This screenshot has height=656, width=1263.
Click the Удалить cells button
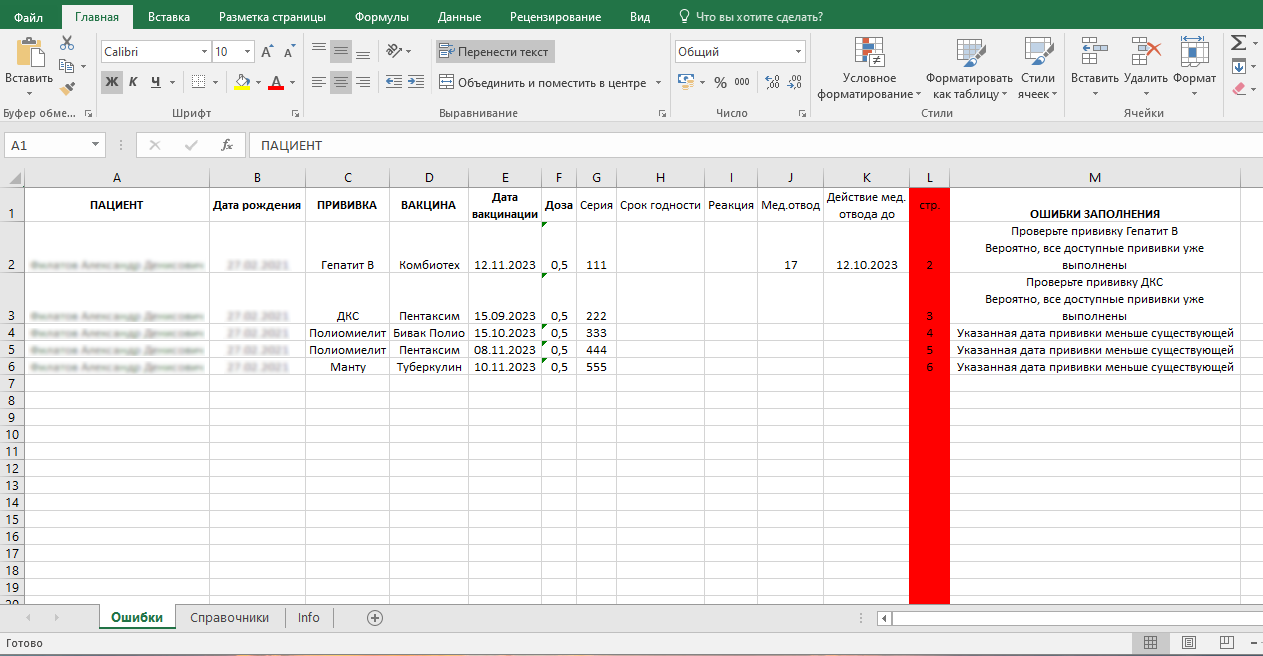pos(1145,68)
